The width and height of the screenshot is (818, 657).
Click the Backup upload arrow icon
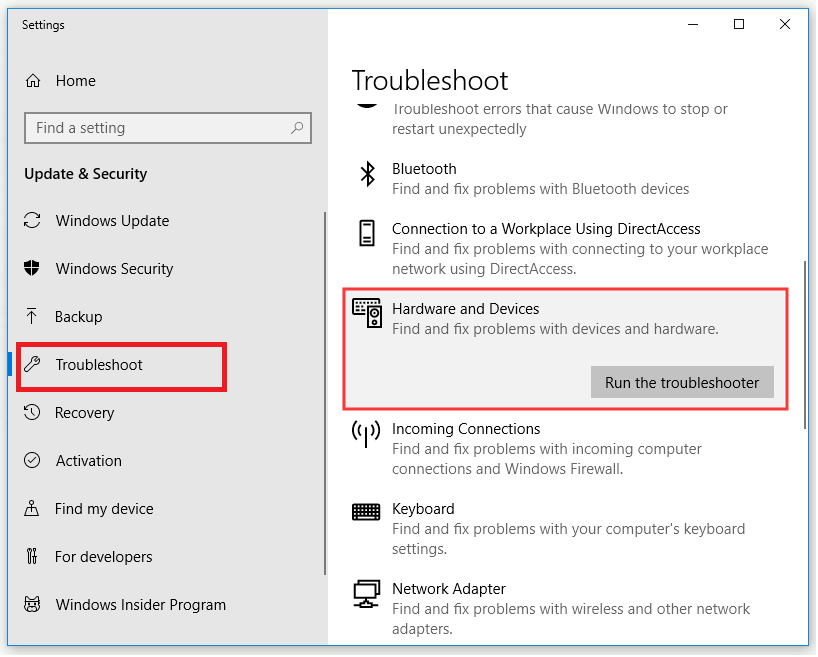[x=31, y=316]
